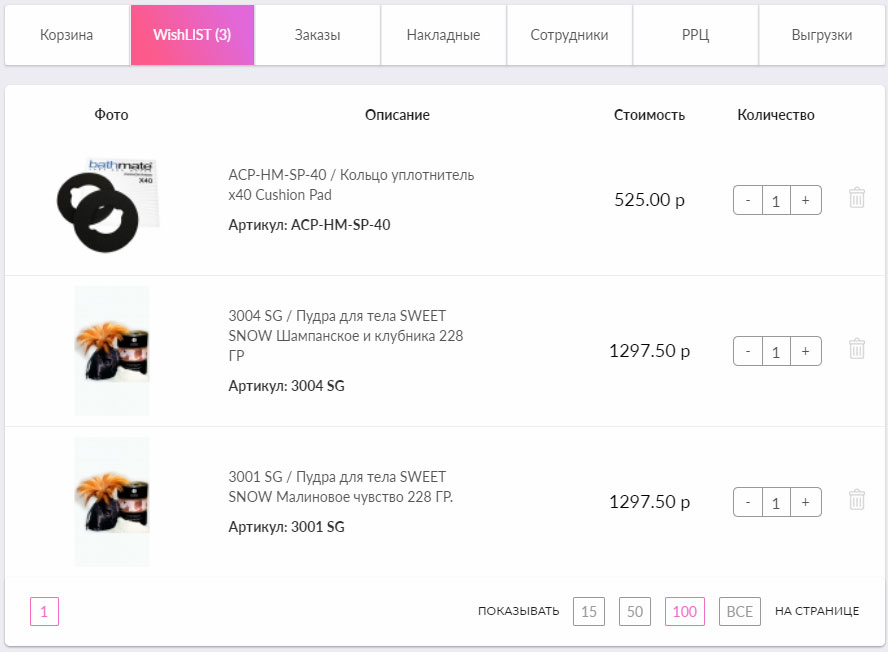Open the Корзина tab

[67, 35]
